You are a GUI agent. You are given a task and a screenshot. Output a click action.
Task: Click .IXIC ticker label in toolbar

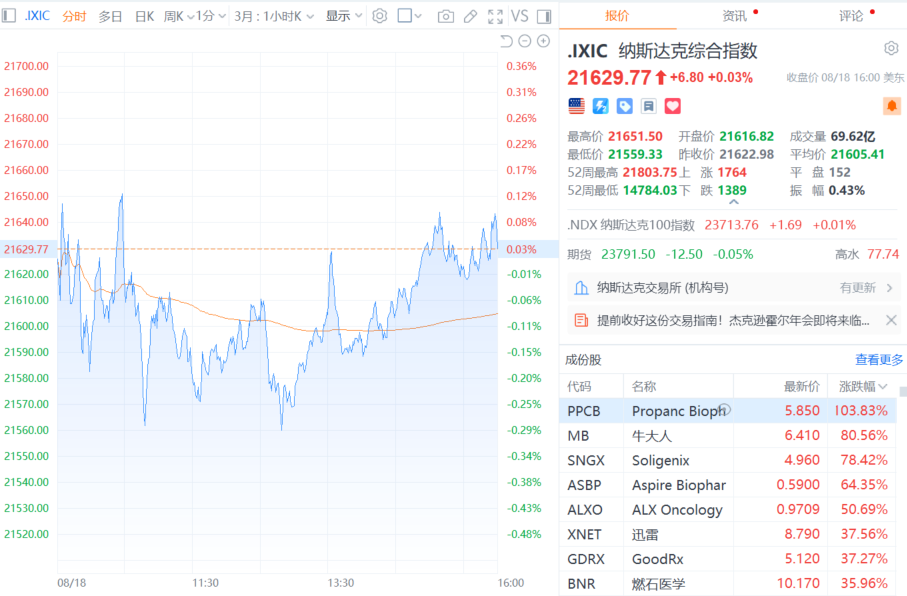pyautogui.click(x=37, y=16)
